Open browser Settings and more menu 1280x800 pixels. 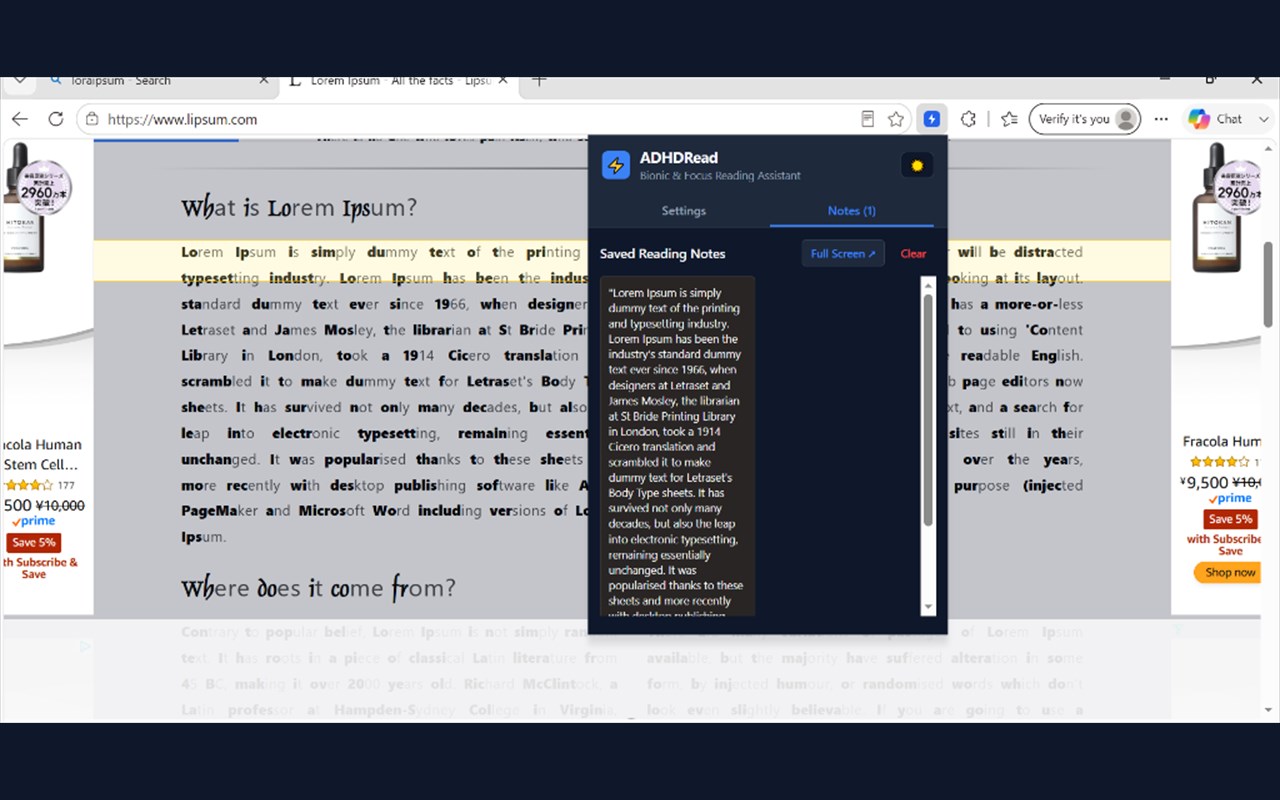pos(1161,119)
